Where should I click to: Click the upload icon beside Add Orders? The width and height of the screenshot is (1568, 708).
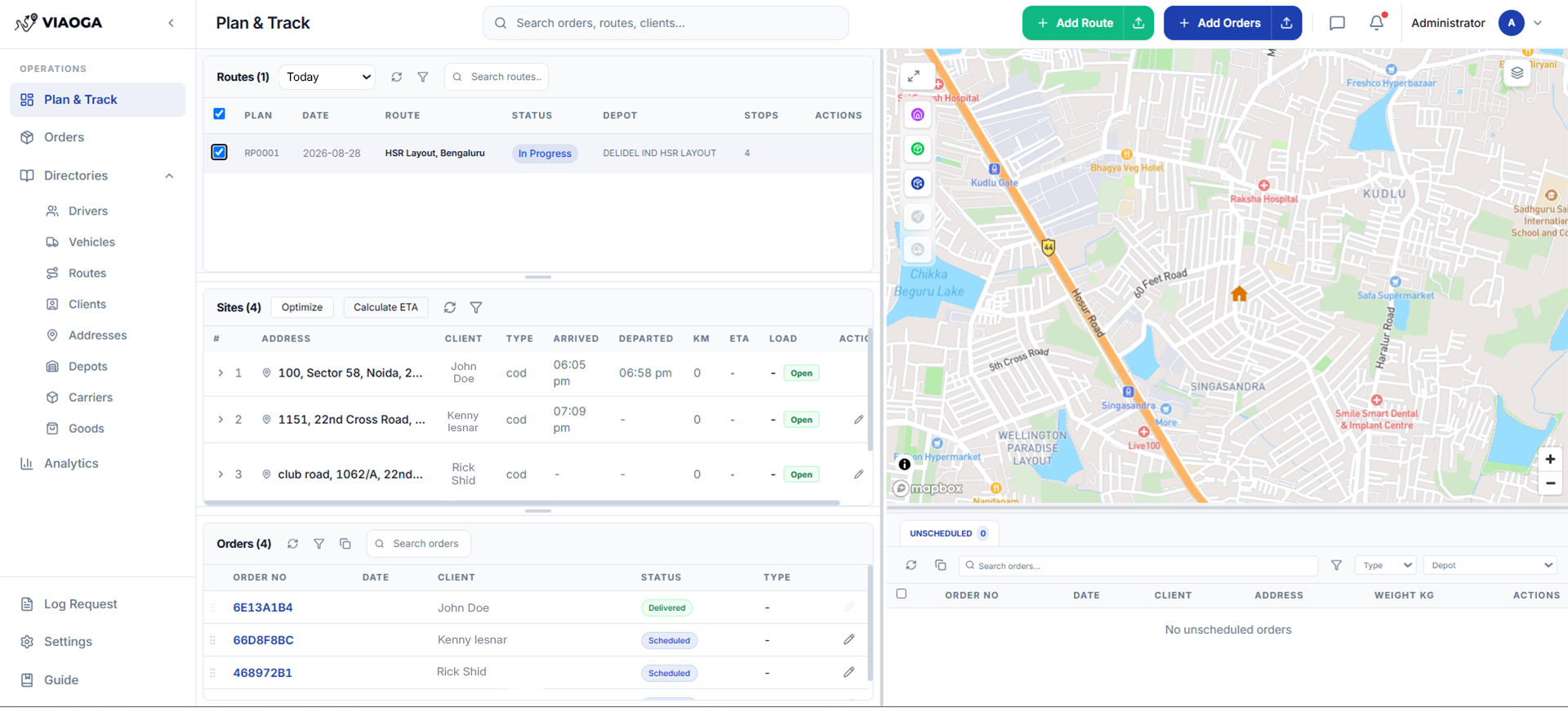pos(1286,23)
